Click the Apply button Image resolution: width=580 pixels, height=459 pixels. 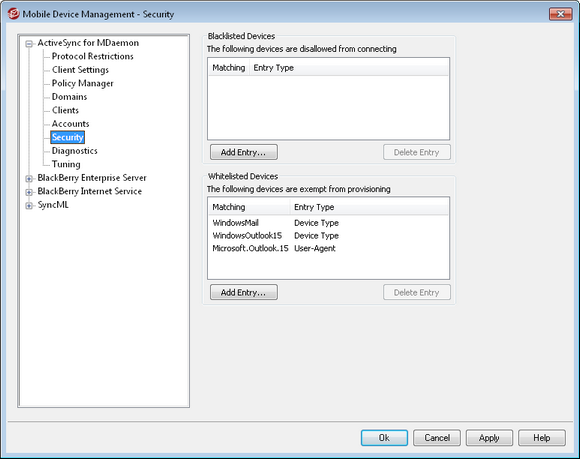[489, 438]
